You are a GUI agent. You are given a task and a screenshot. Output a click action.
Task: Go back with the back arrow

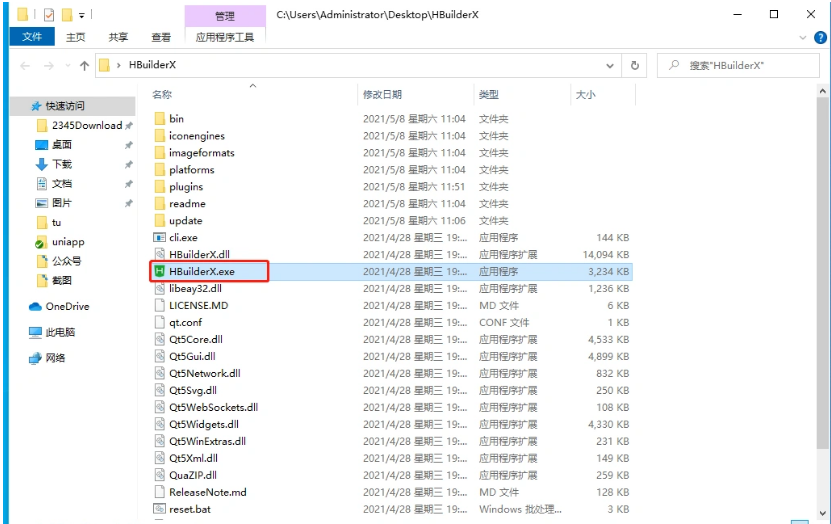tap(25, 66)
